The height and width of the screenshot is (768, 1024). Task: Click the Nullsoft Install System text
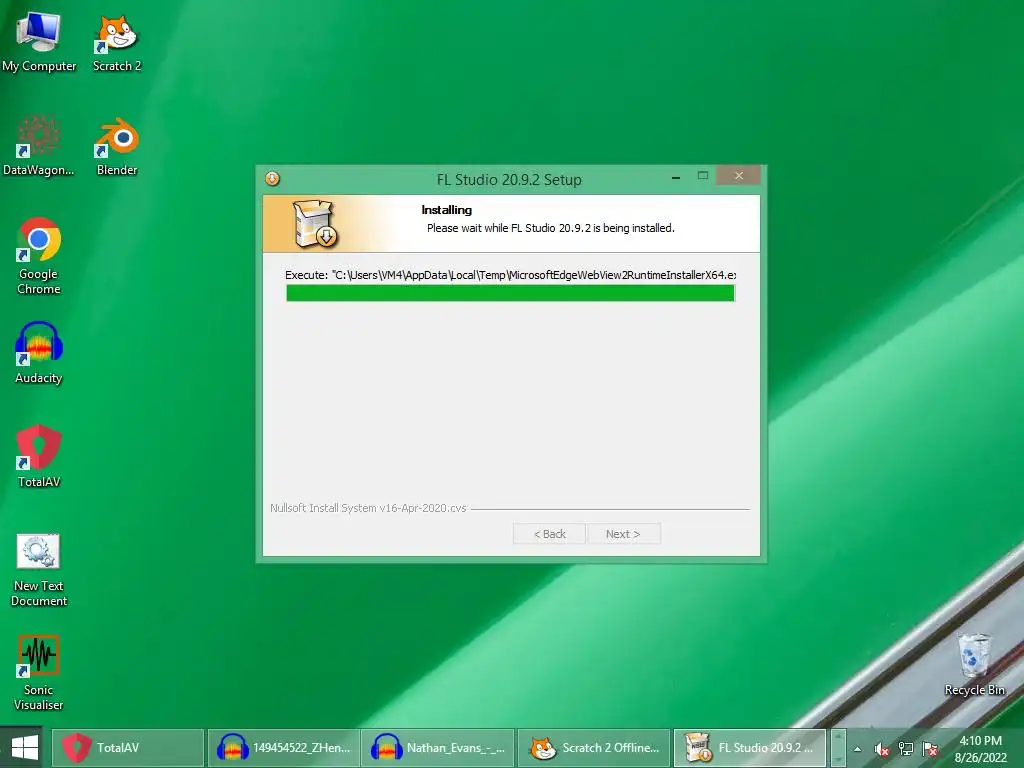(x=368, y=507)
